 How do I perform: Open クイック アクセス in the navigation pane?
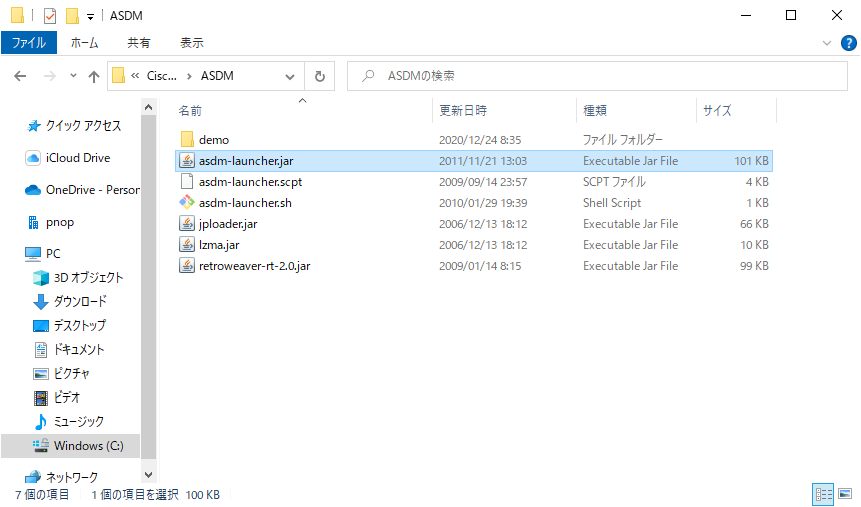(x=74, y=126)
